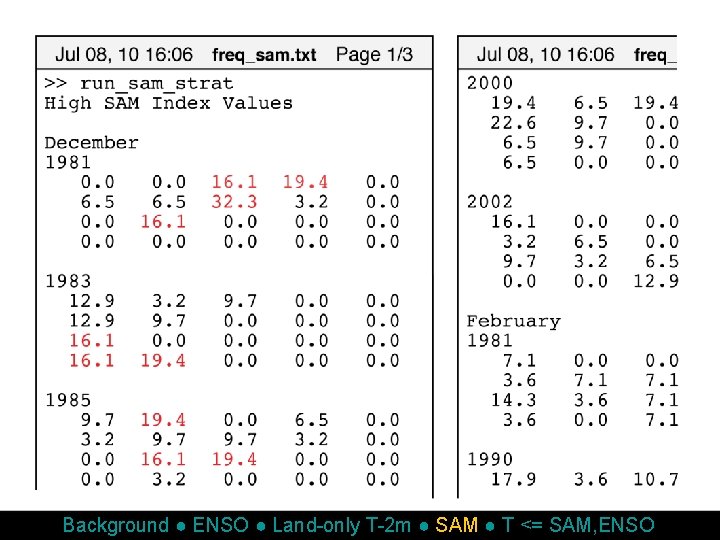Select the year 1981 under February
720x540 pixels.
coord(489,341)
